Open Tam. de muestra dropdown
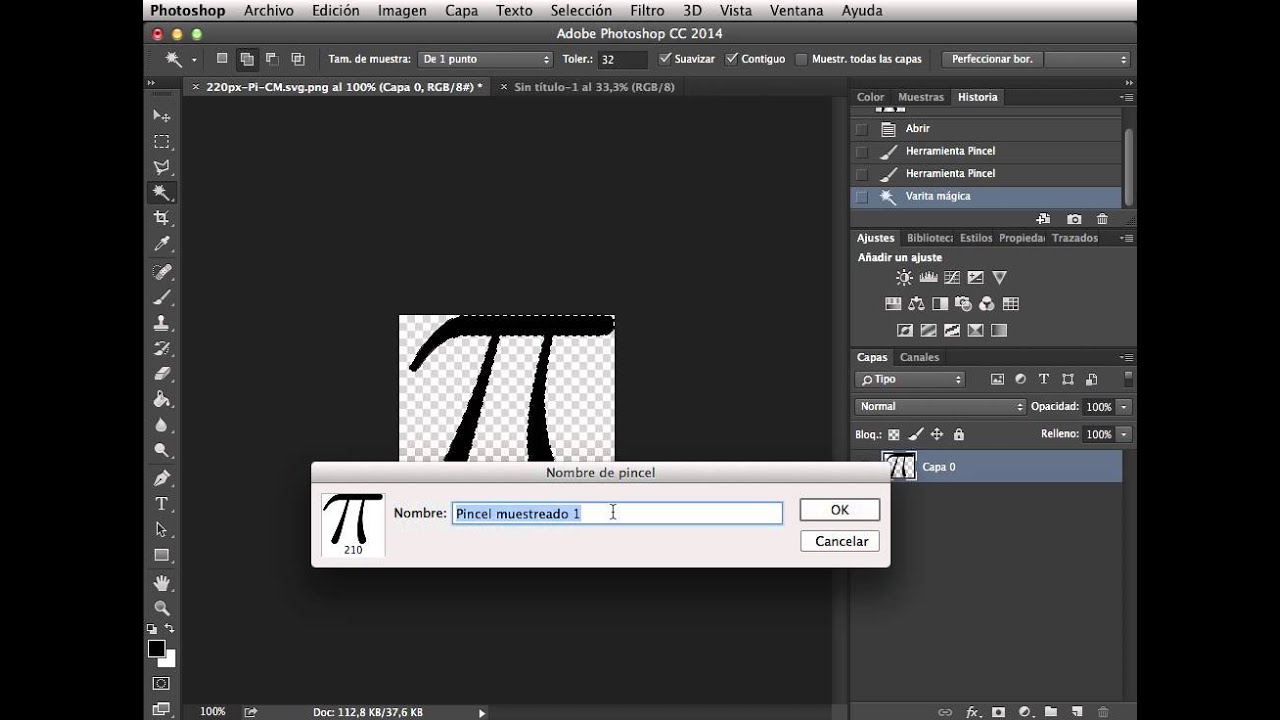The height and width of the screenshot is (720, 1280). tap(486, 59)
